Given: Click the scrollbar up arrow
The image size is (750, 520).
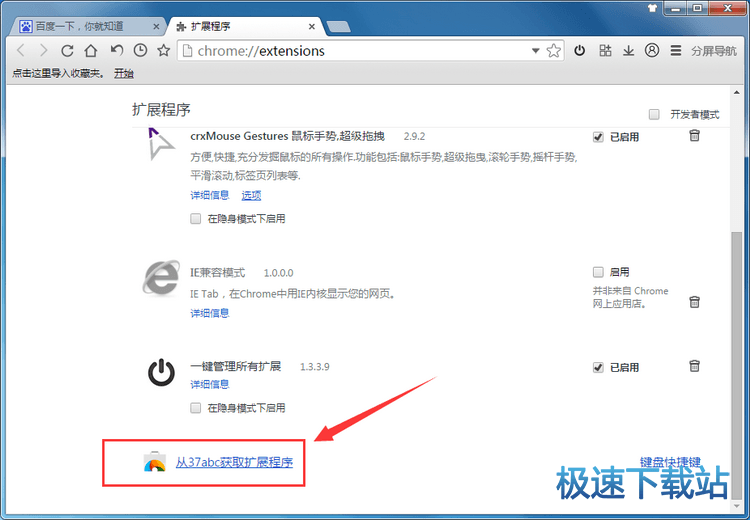Looking at the screenshot, I should pyautogui.click(x=737, y=93).
